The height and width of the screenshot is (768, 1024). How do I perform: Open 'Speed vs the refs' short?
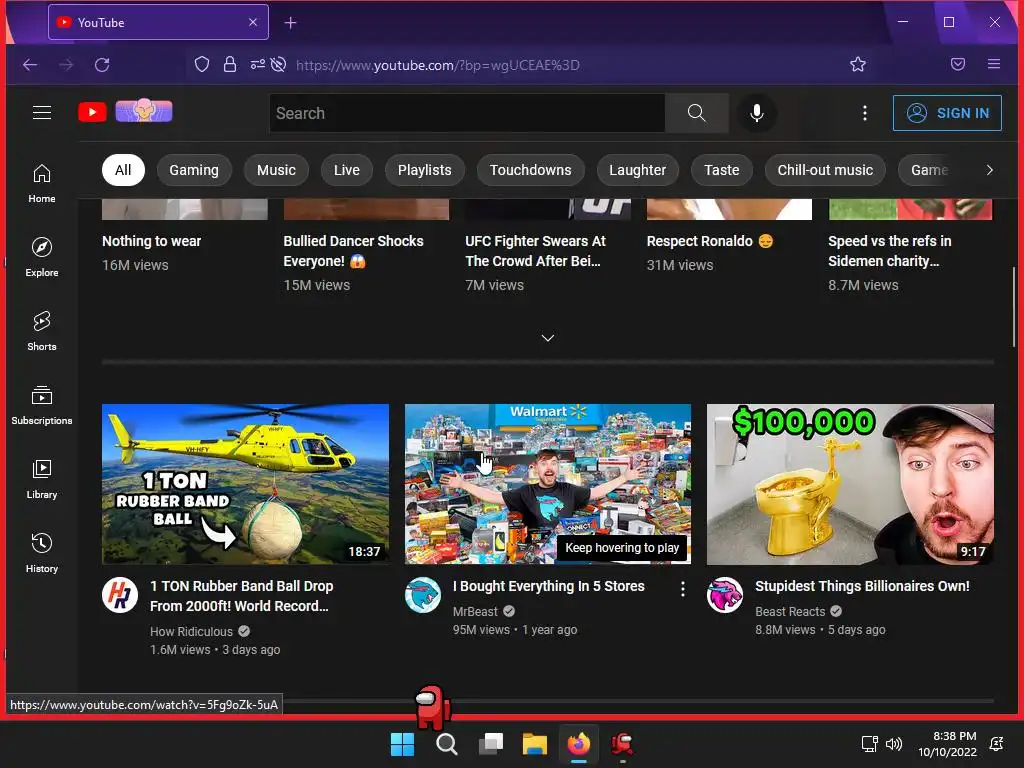[889, 251]
